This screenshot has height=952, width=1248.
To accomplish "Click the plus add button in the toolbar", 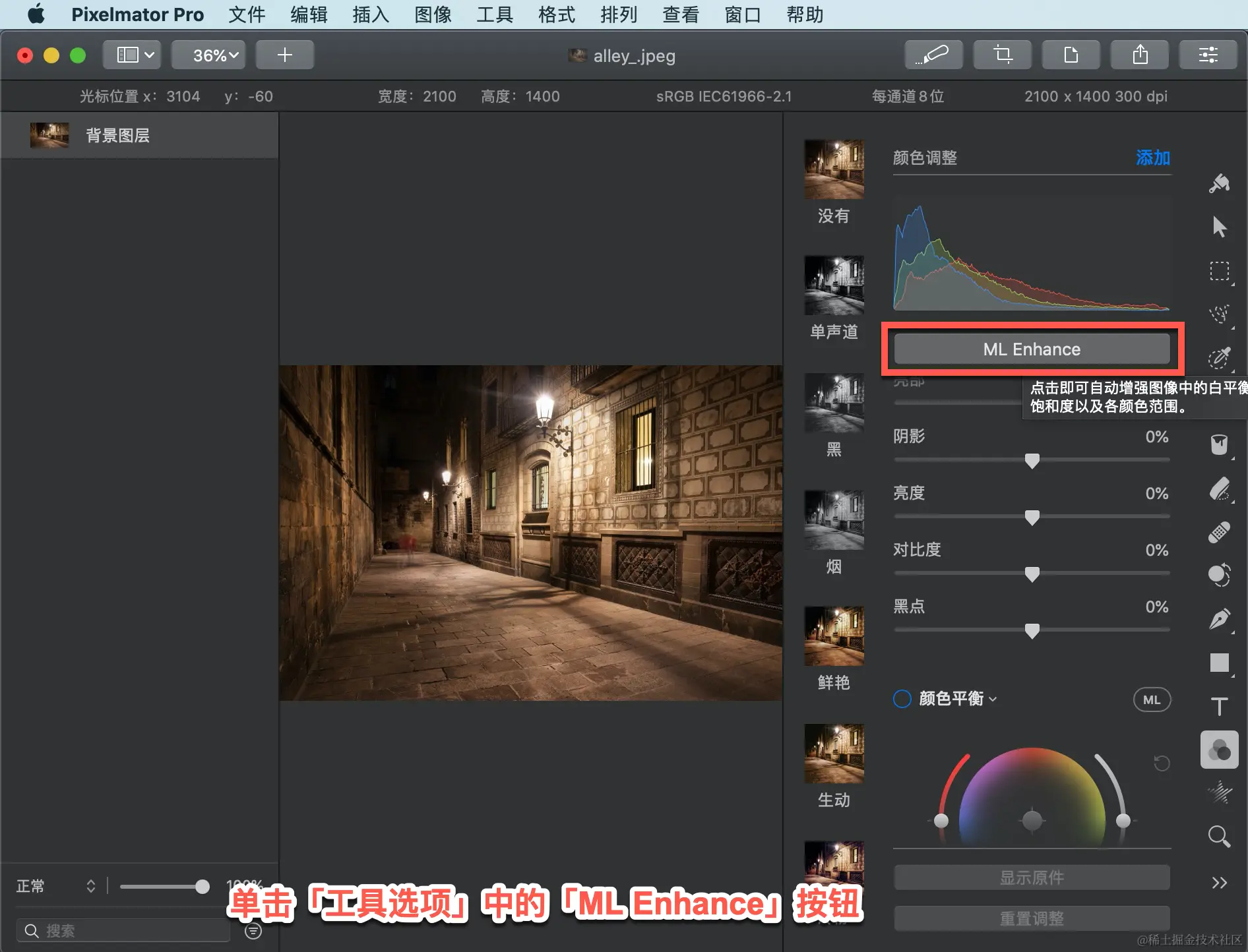I will (285, 55).
